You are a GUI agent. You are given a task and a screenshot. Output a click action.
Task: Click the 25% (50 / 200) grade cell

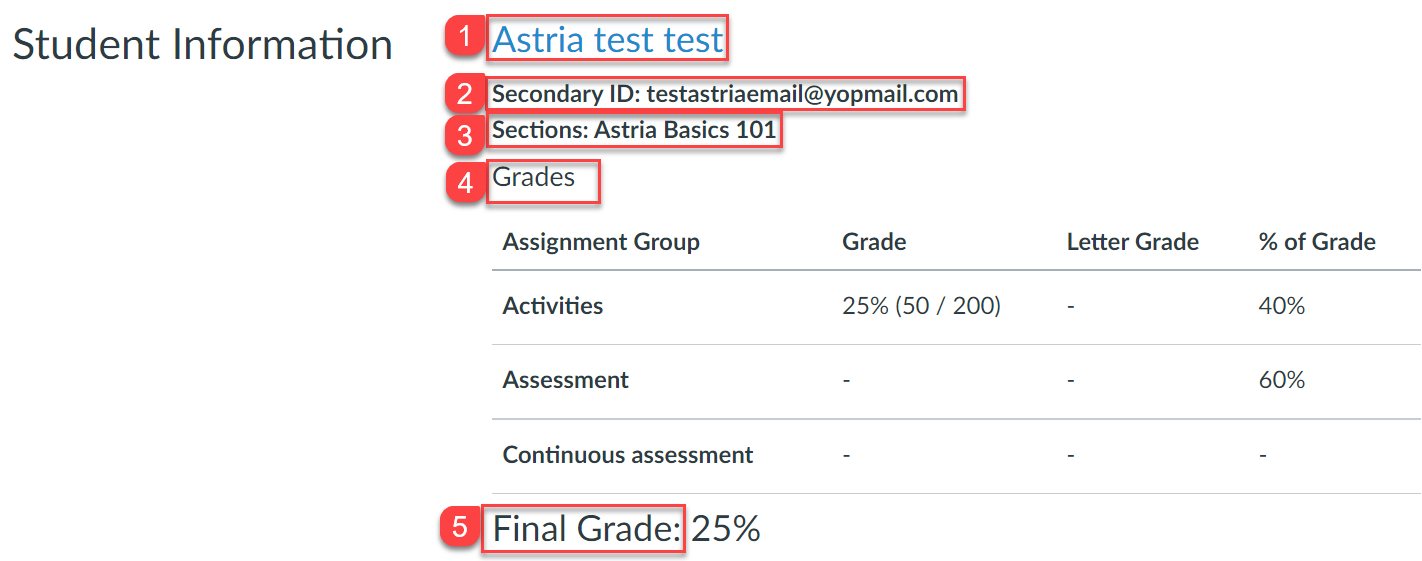921,306
